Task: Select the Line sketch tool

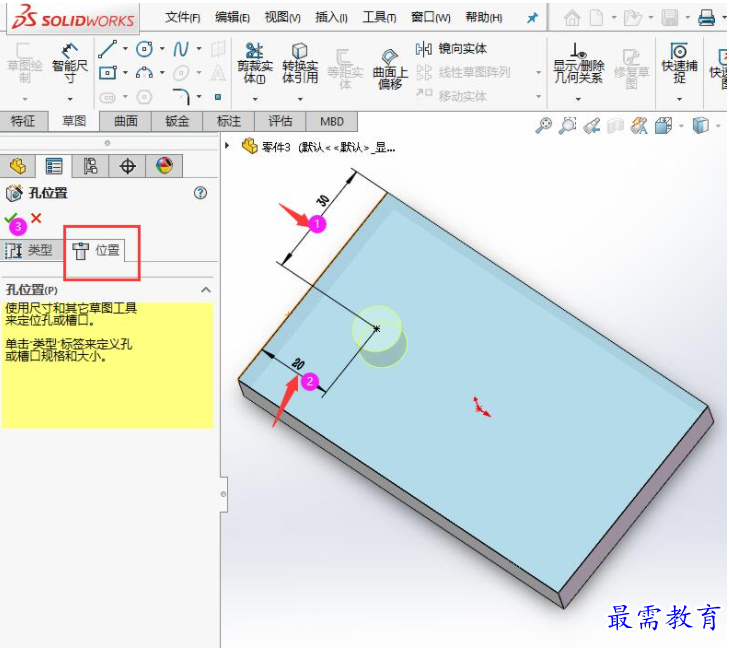Action: [x=108, y=49]
